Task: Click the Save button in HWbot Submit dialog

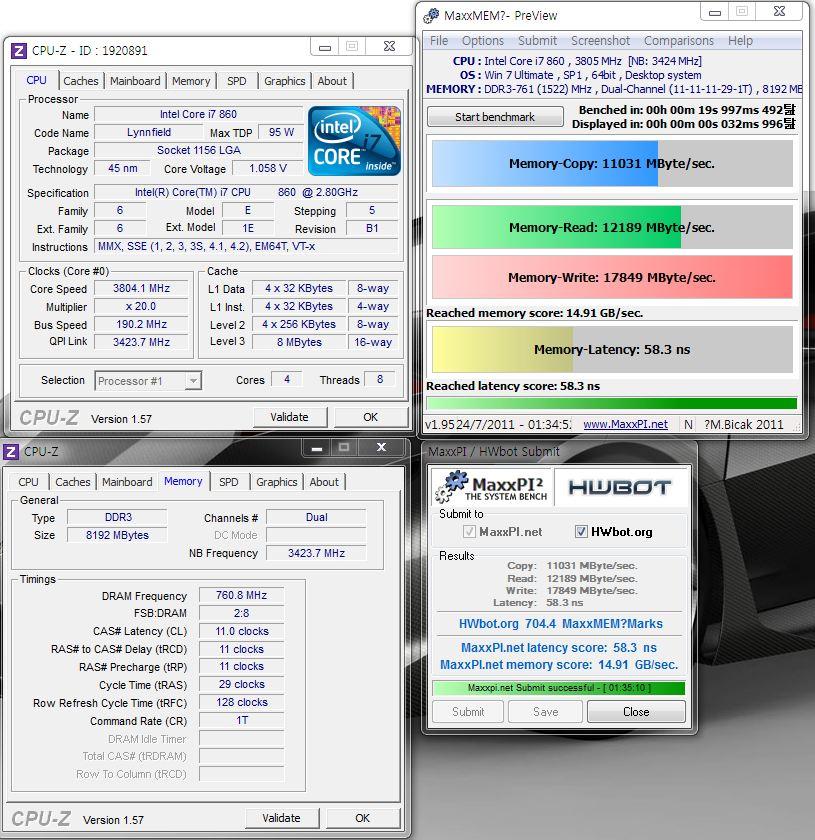Action: 545,711
